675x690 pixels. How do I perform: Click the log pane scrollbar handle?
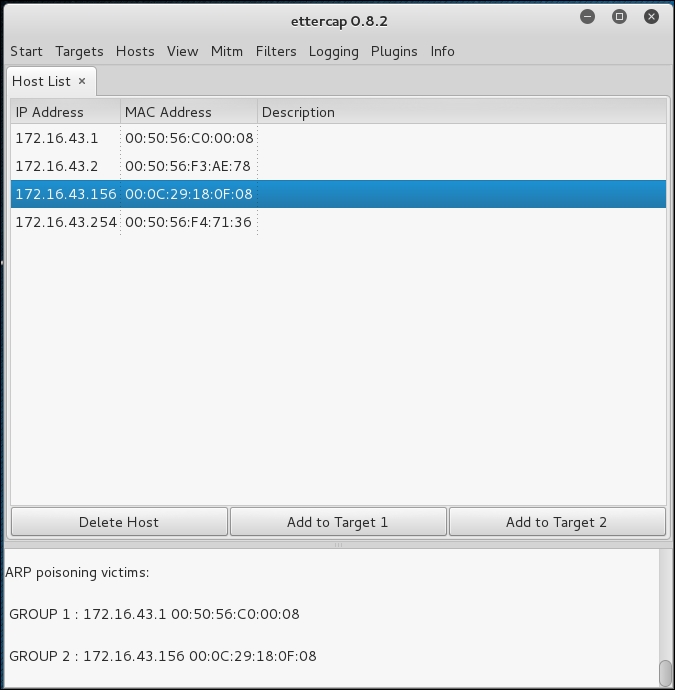(x=666, y=673)
